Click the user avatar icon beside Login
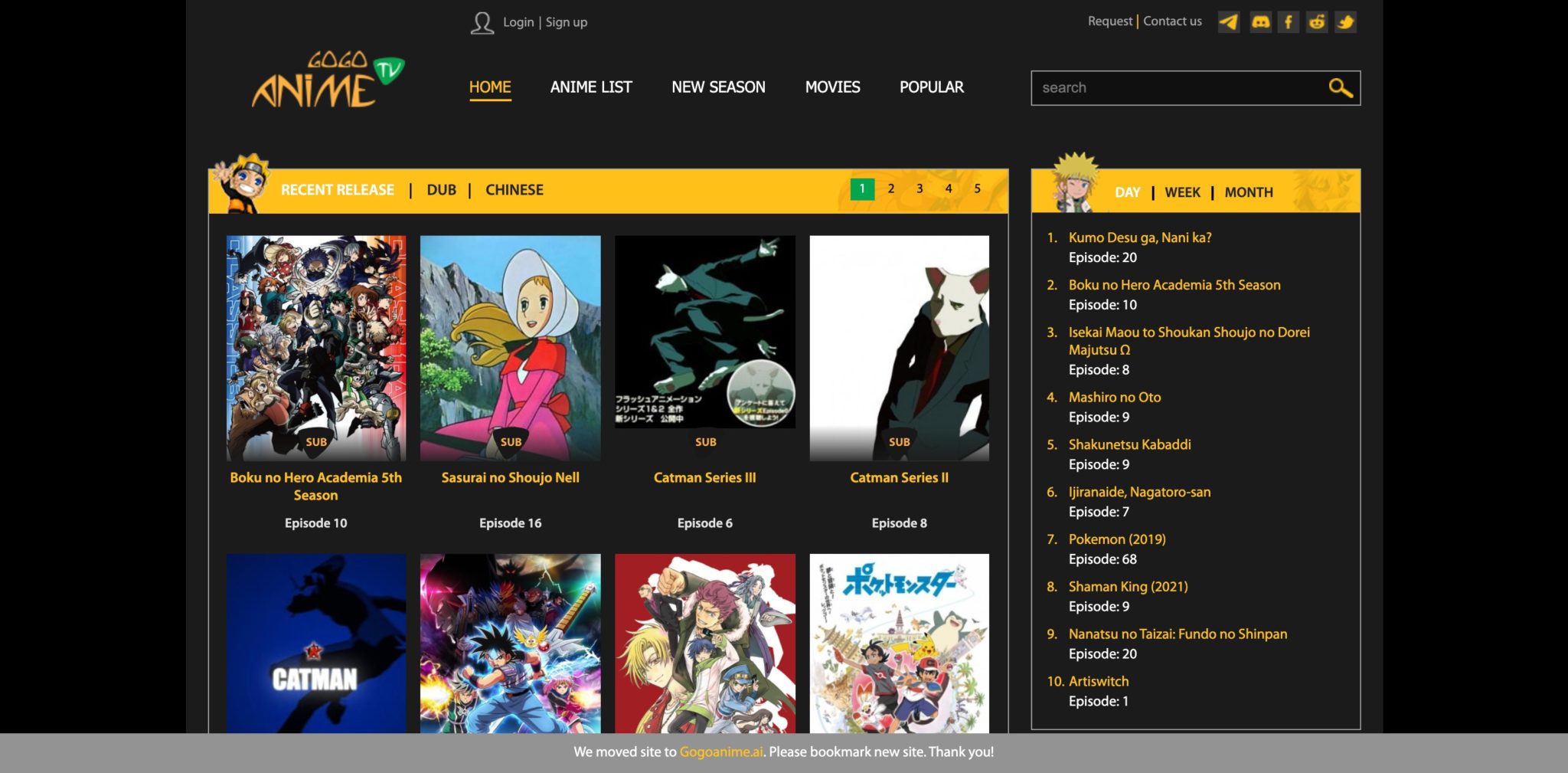1568x773 pixels. (x=482, y=21)
